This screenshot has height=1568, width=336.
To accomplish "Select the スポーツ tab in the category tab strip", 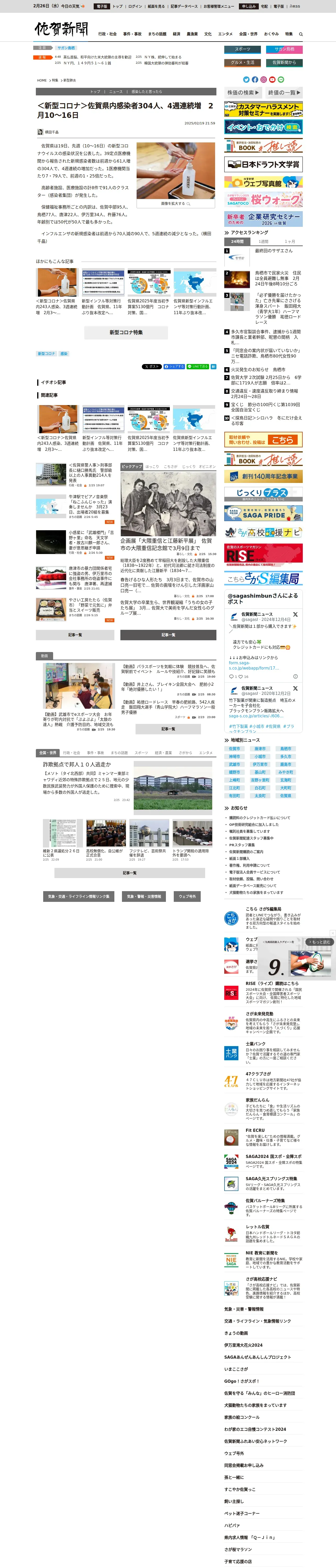I will 142,753.
